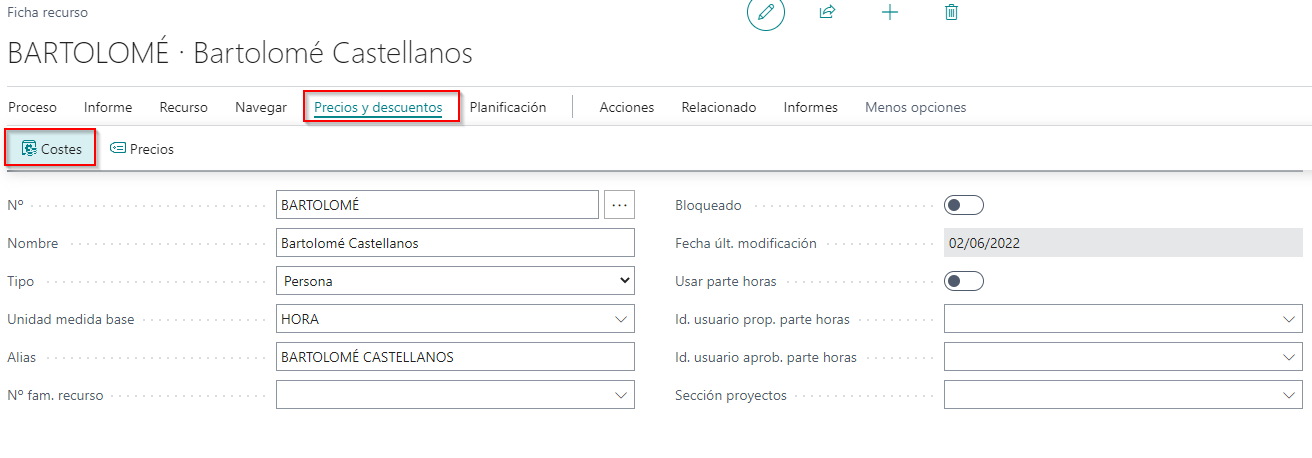Open the Navegar menu
This screenshot has width=1312, height=458.
(x=261, y=107)
